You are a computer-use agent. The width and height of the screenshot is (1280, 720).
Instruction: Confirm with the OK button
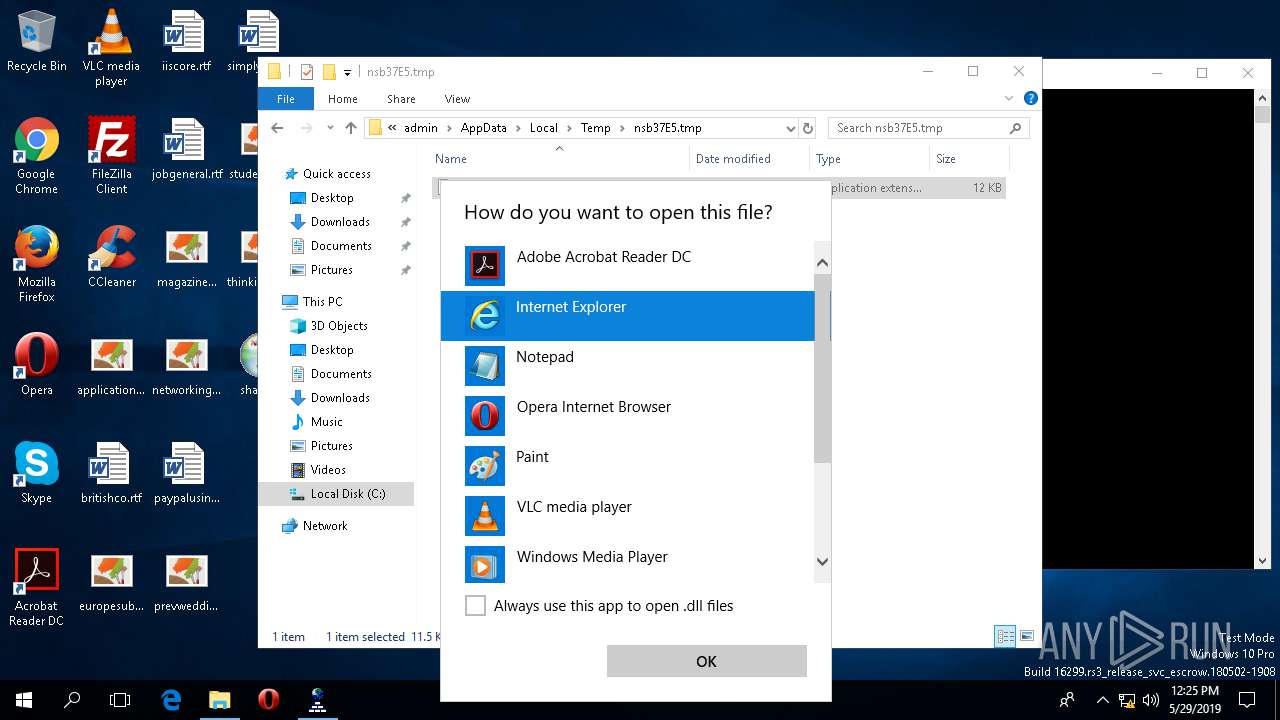point(706,661)
